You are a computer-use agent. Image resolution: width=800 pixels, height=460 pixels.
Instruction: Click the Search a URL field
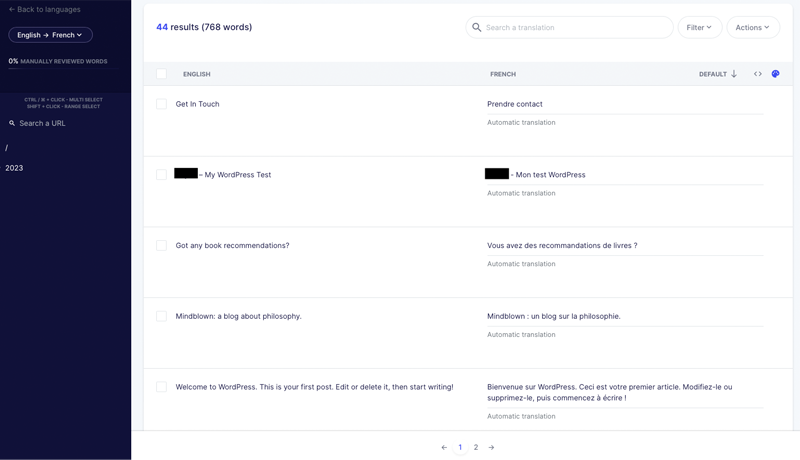tap(42, 123)
